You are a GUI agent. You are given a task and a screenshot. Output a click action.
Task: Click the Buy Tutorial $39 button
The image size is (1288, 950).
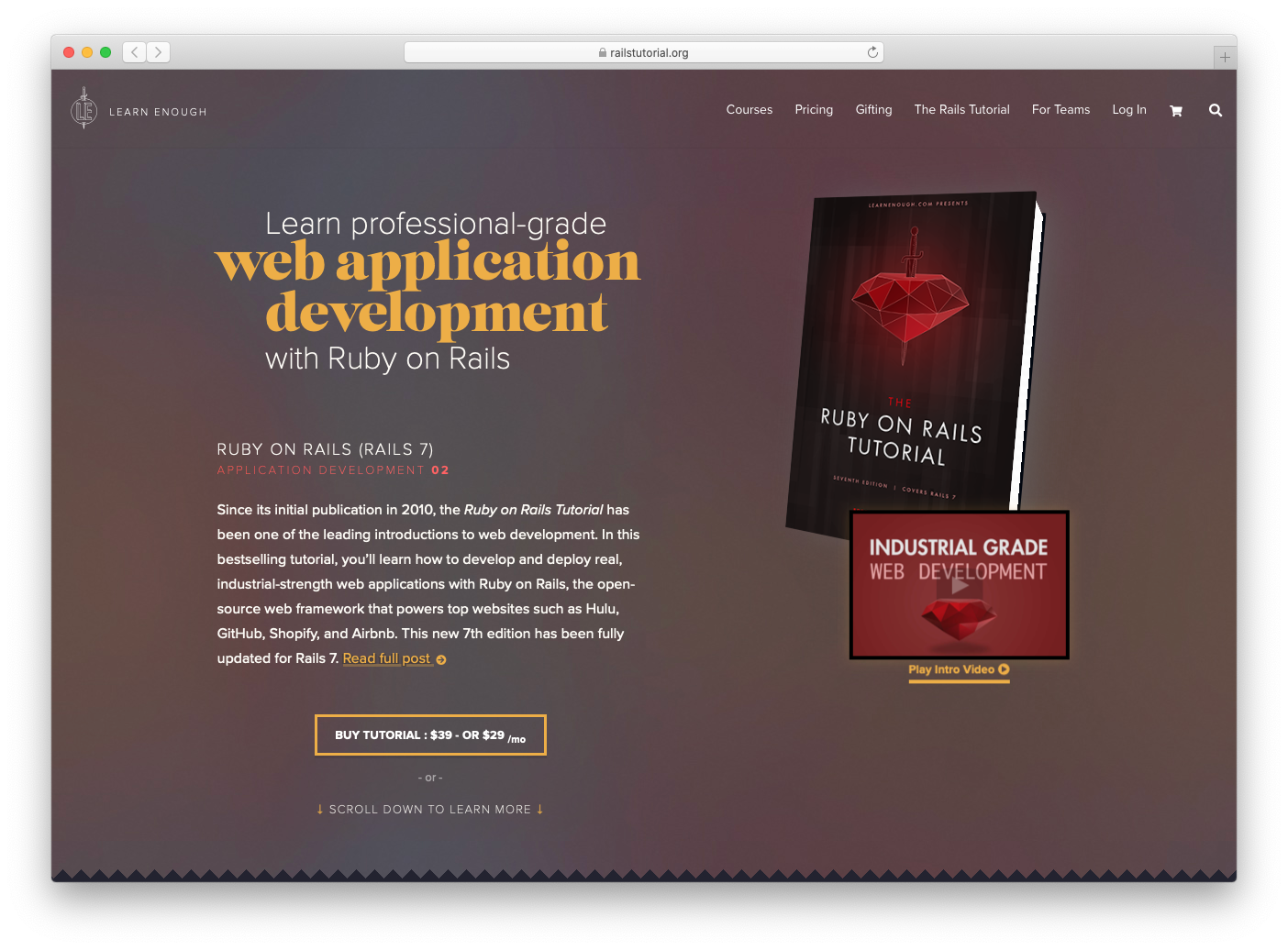tap(430, 735)
